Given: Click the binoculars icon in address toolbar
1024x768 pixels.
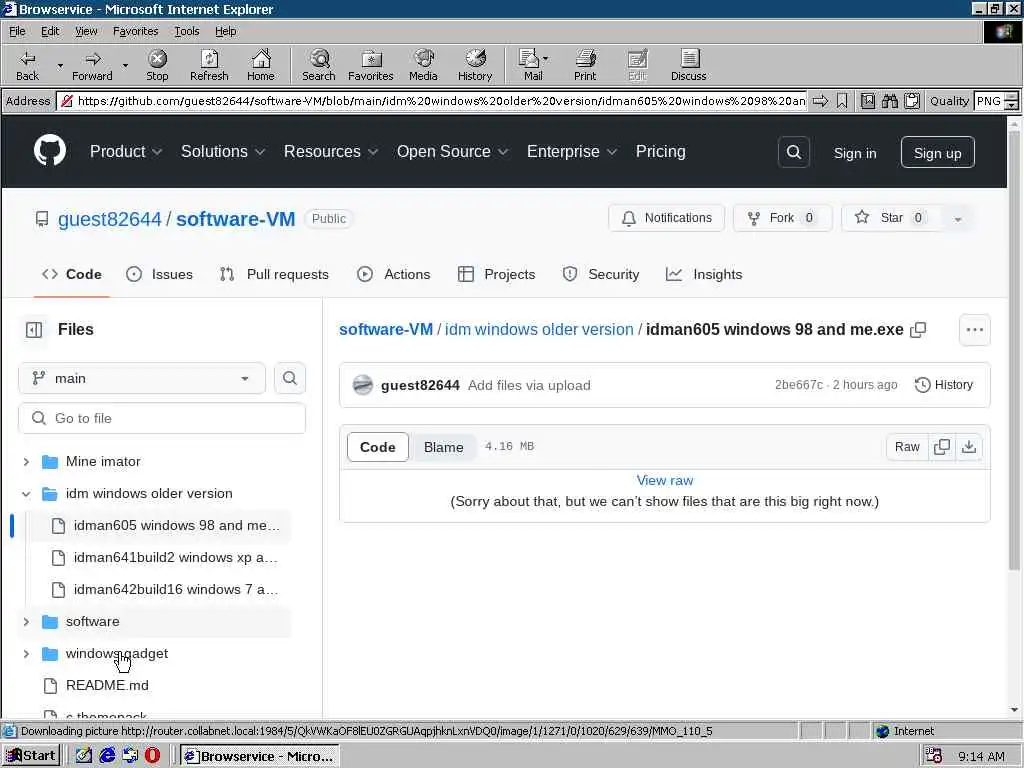Looking at the screenshot, I should click(x=889, y=101).
